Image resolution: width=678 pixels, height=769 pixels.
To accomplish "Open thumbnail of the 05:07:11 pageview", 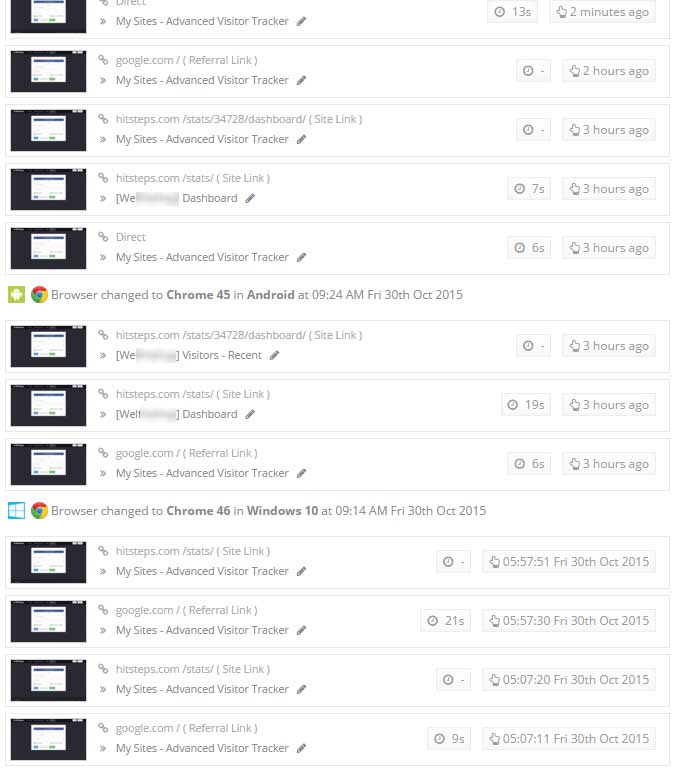I will coord(49,739).
